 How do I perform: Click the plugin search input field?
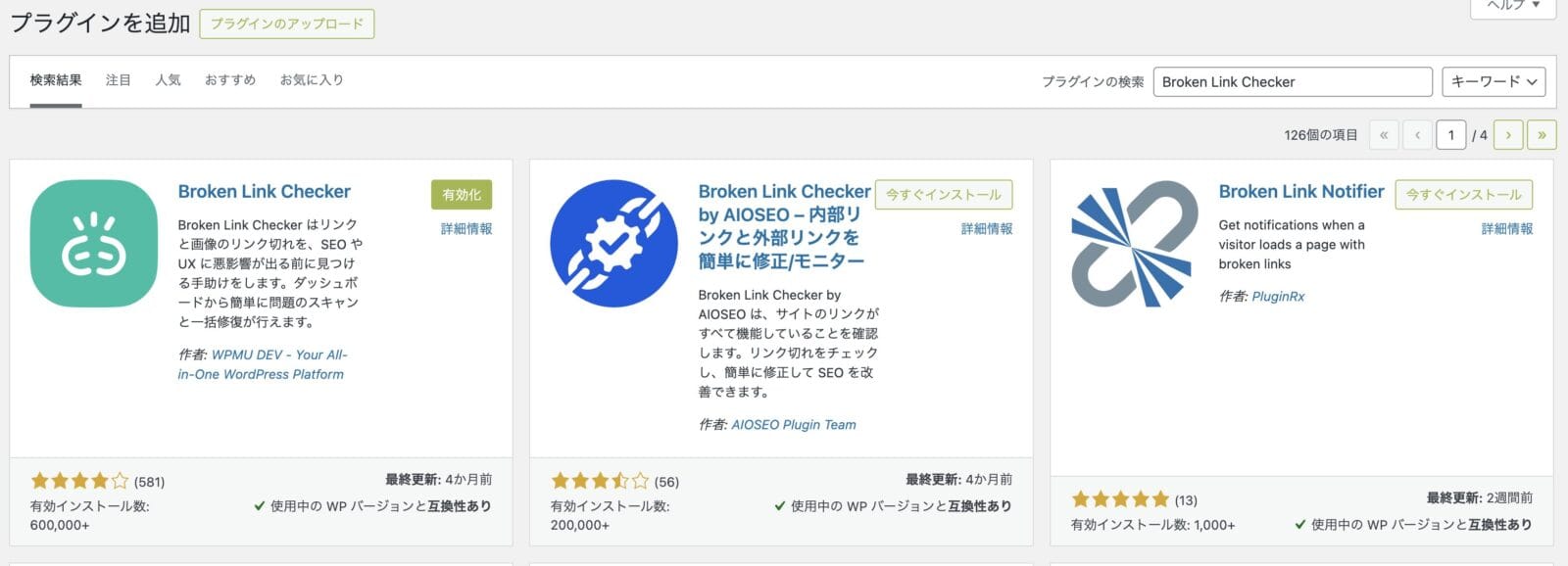tap(1293, 81)
